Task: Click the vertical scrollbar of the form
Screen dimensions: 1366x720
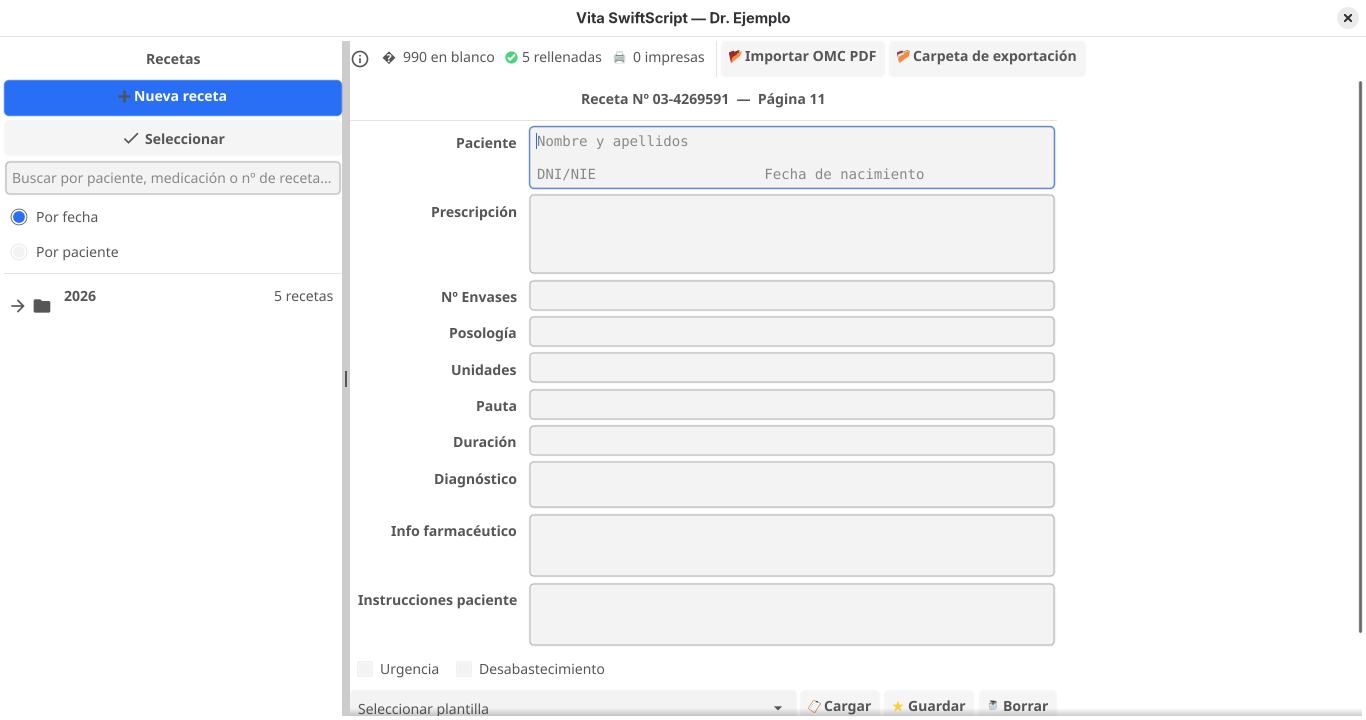Action: [x=1360, y=357]
